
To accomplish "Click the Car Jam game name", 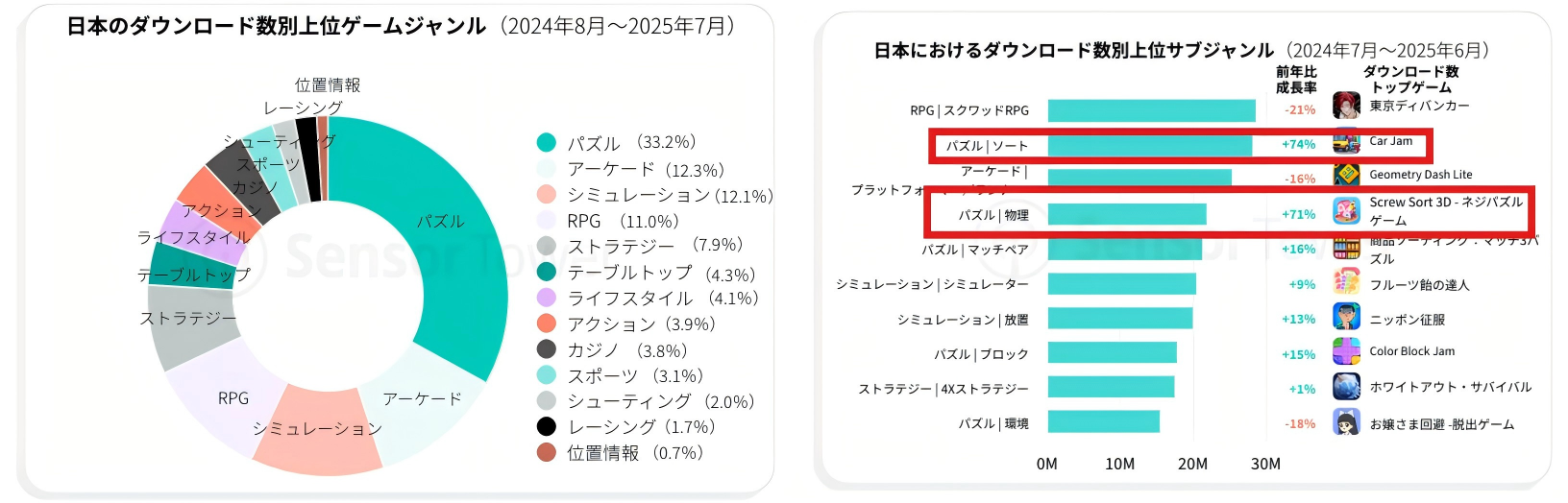I will tap(1390, 141).
